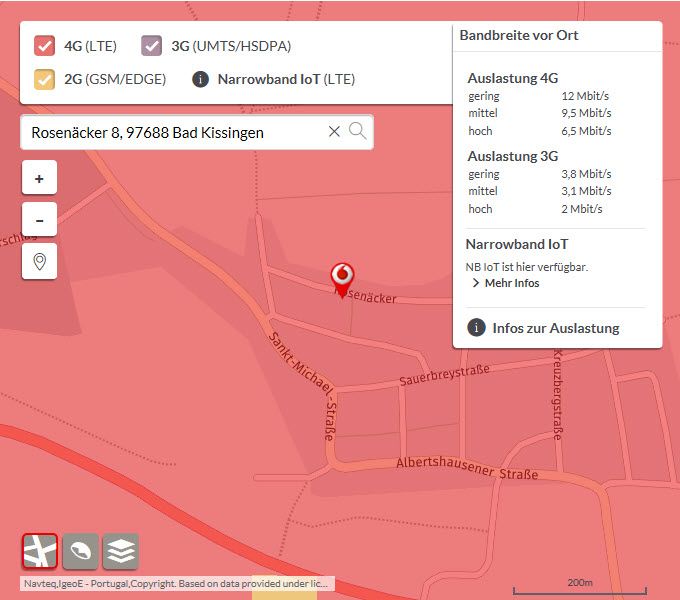Uncheck the 4G (LTE) checkbox
The height and width of the screenshot is (600, 680).
pos(44,46)
